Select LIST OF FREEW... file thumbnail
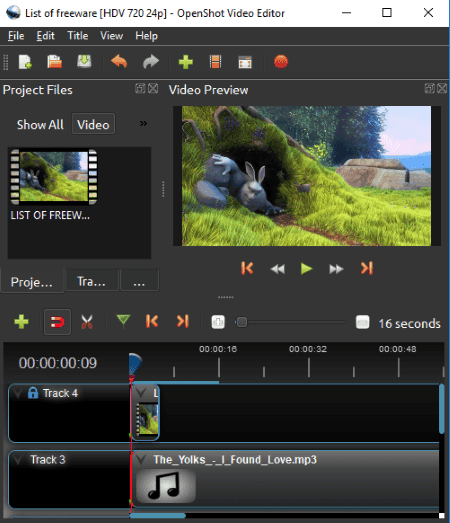This screenshot has width=450, height=523. coord(54,184)
